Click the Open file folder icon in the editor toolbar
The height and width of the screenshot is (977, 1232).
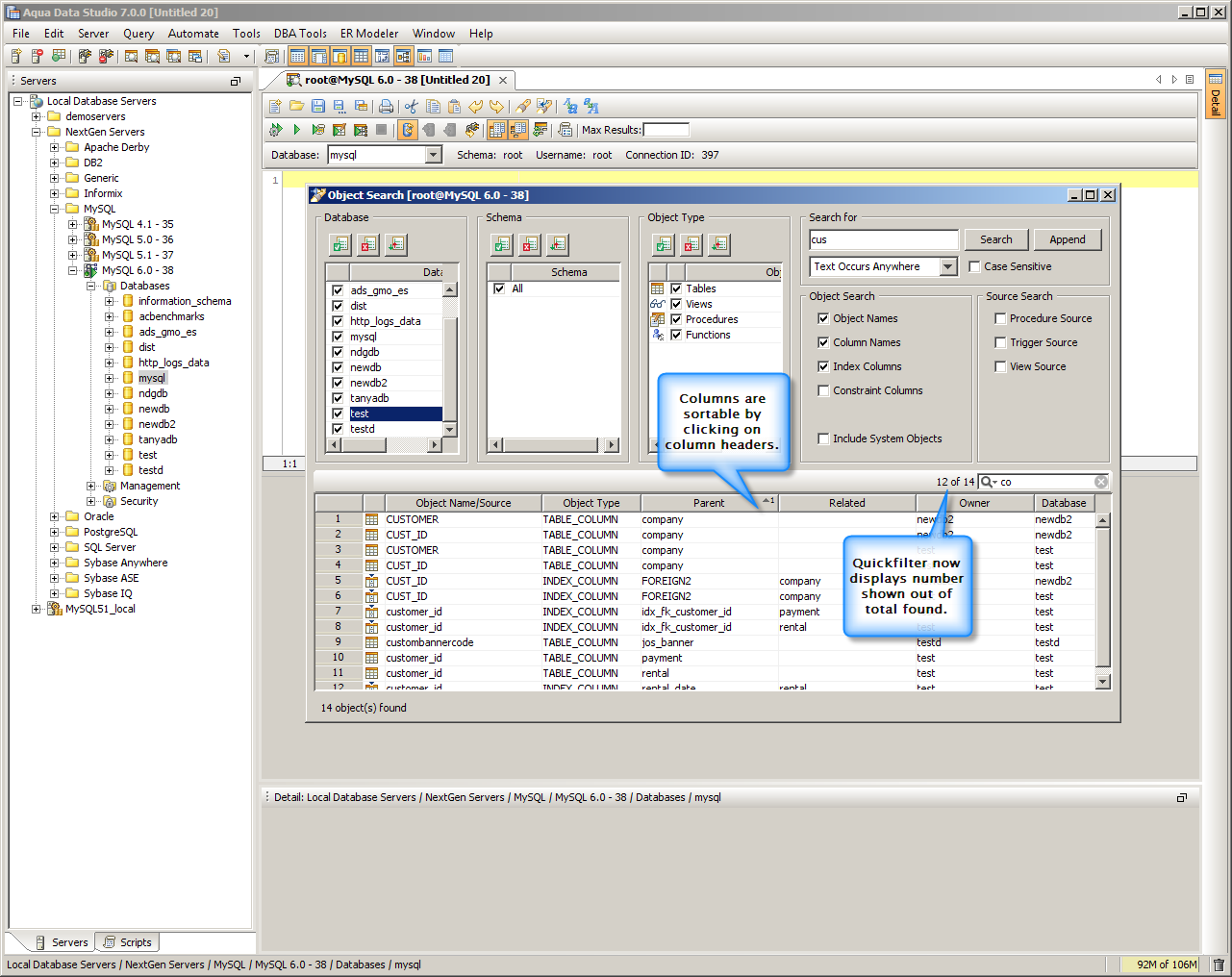pos(296,107)
